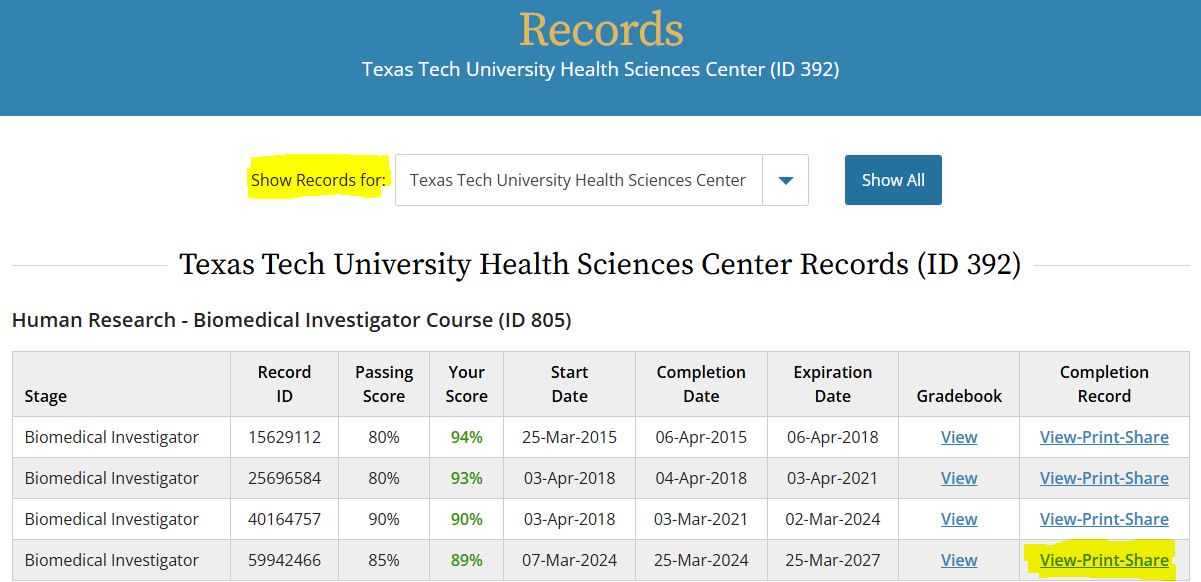Viewport: 1201px width, 582px height.
Task: Click the Human Research Biomedical Investigator Course heading
Action: click(x=291, y=320)
